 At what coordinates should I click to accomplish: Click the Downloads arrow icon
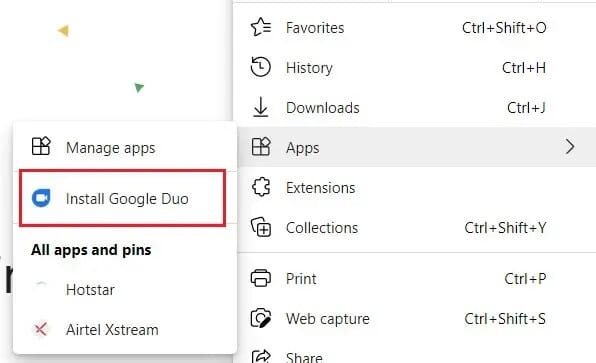[261, 107]
